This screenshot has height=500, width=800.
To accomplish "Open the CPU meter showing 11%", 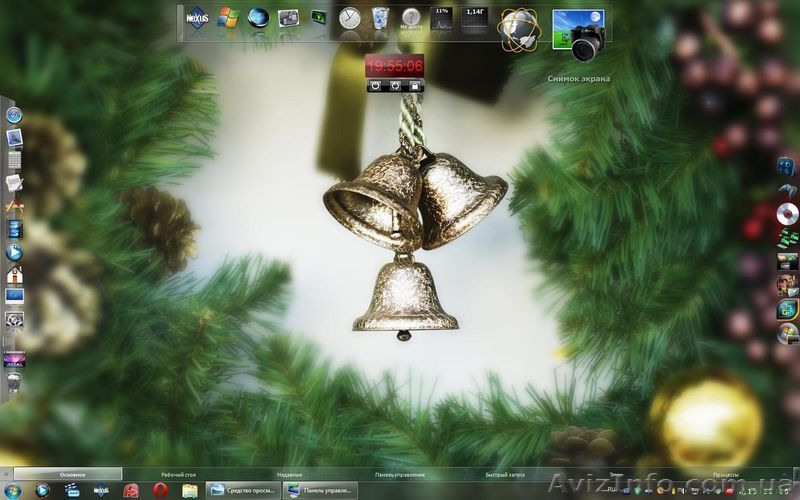I will (441, 19).
